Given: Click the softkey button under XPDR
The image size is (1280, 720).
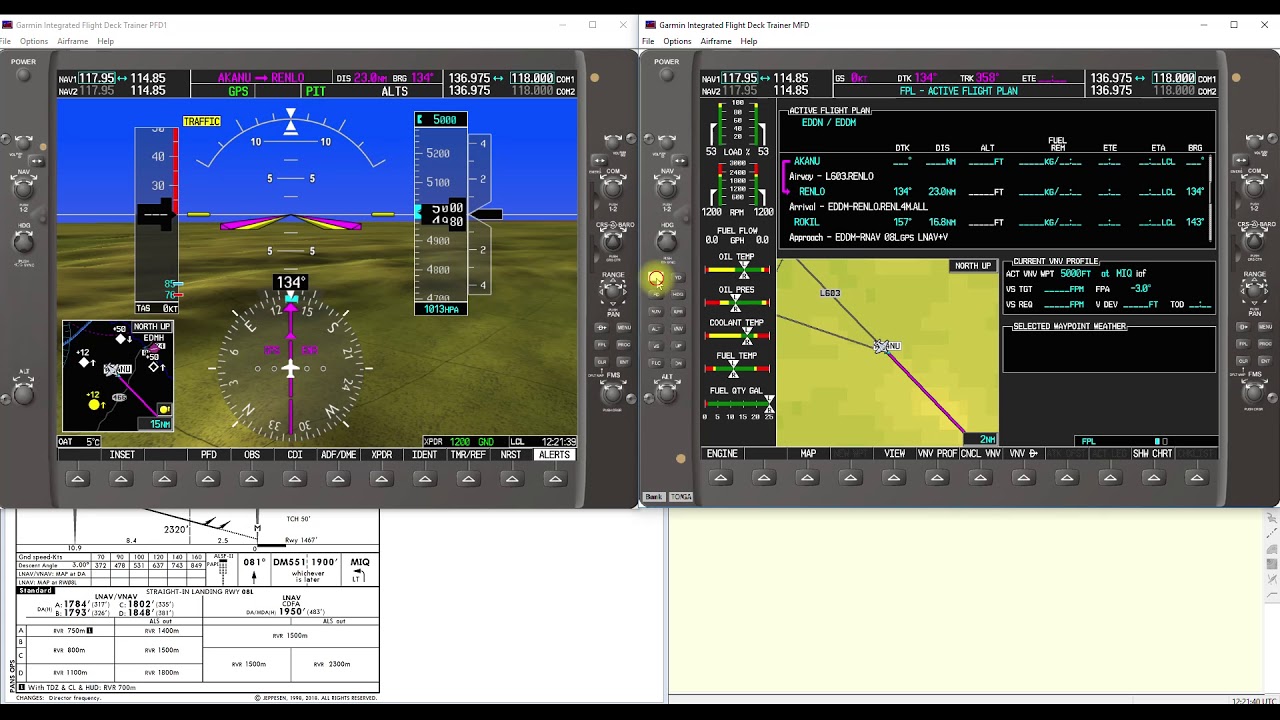Looking at the screenshot, I should click(x=382, y=478).
